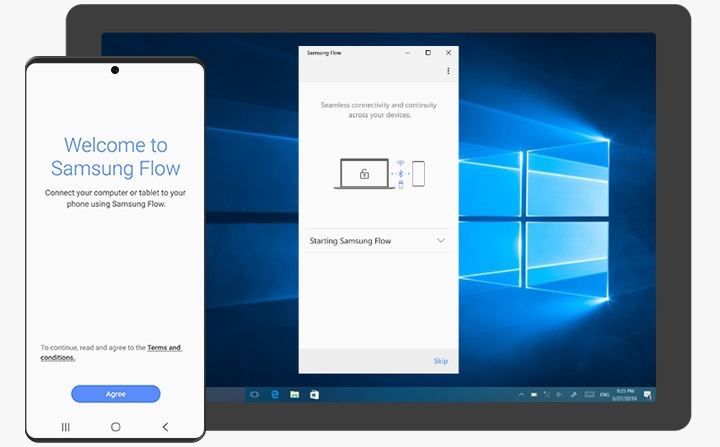The height and width of the screenshot is (447, 720).
Task: Open Task View from the taskbar
Action: tap(254, 395)
